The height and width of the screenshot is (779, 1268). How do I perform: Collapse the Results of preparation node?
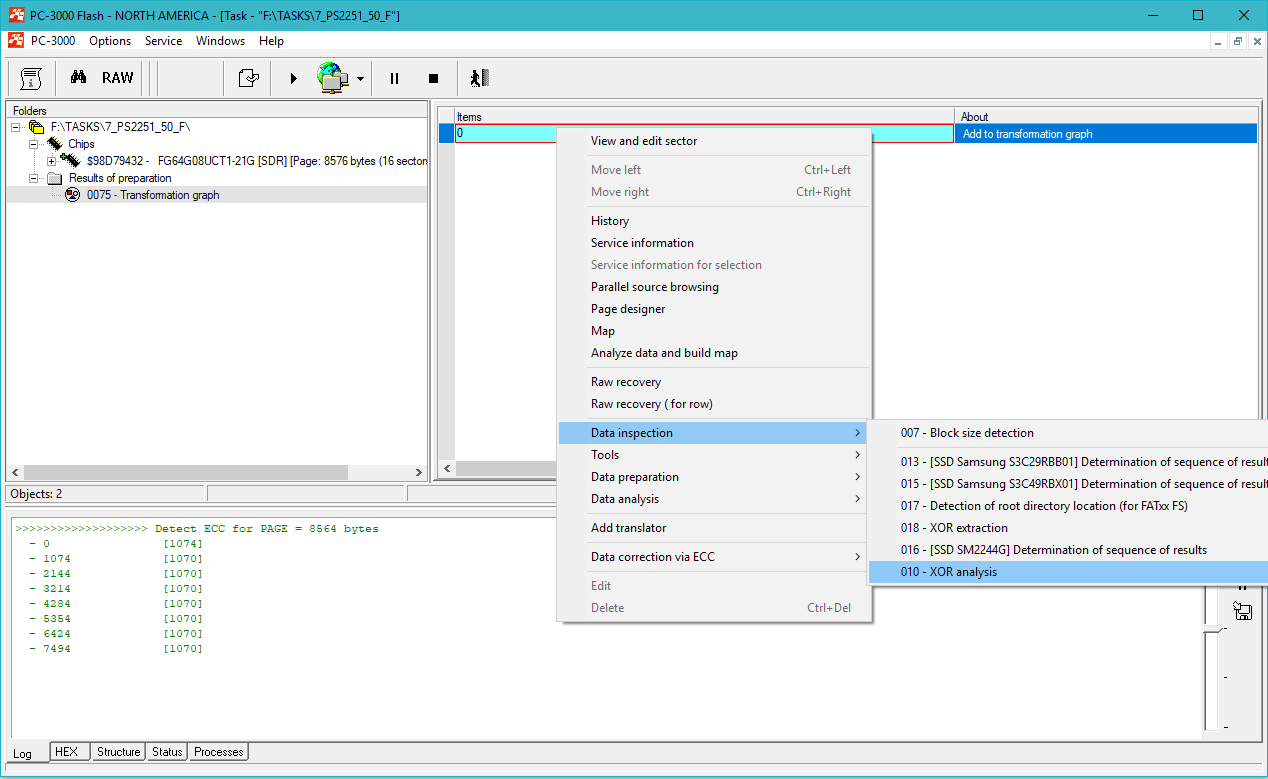coord(34,178)
